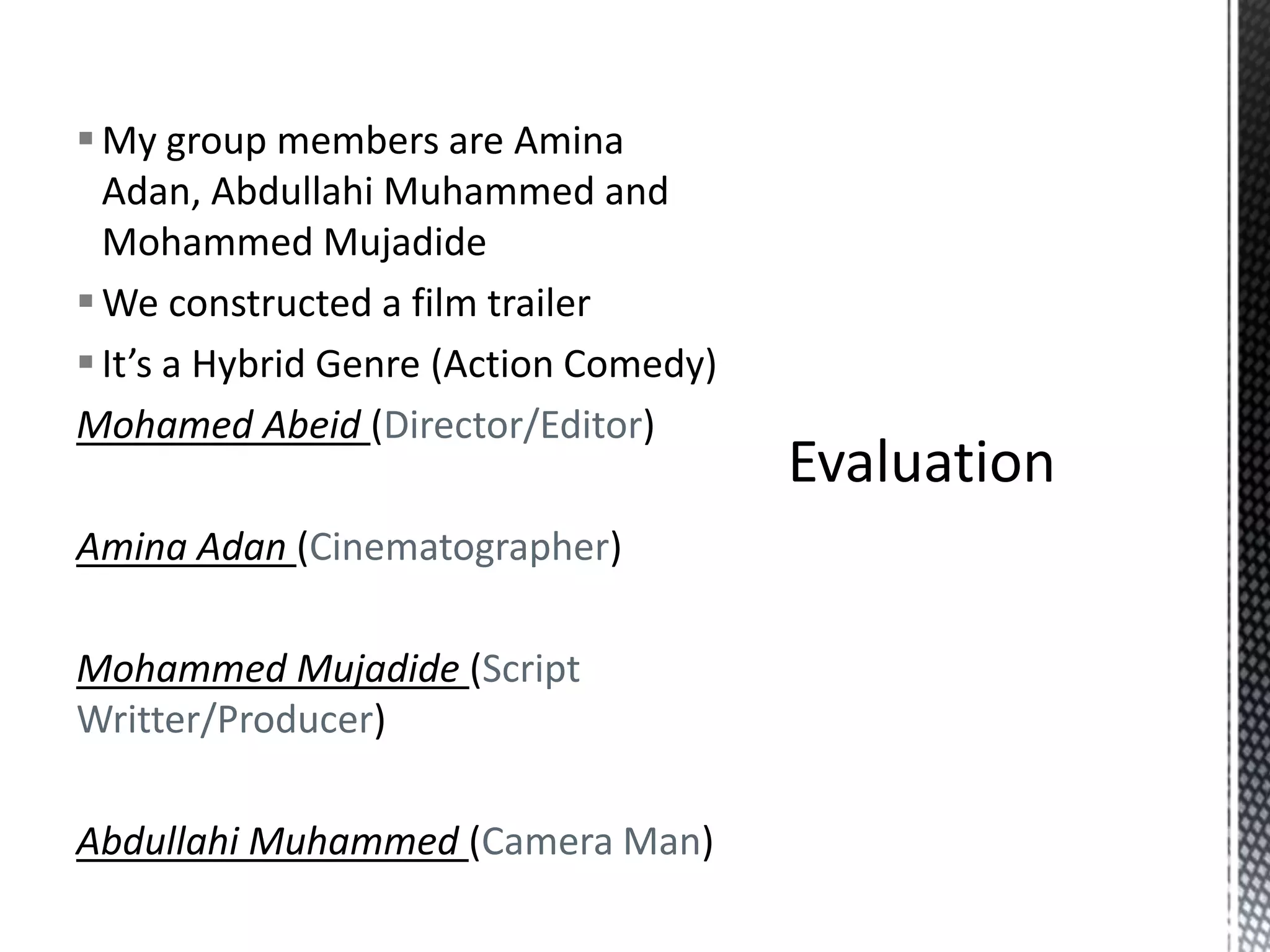This screenshot has height=952, width=1270.
Task: Click the underlined name Mohamed Abeid
Action: pyautogui.click(x=219, y=426)
